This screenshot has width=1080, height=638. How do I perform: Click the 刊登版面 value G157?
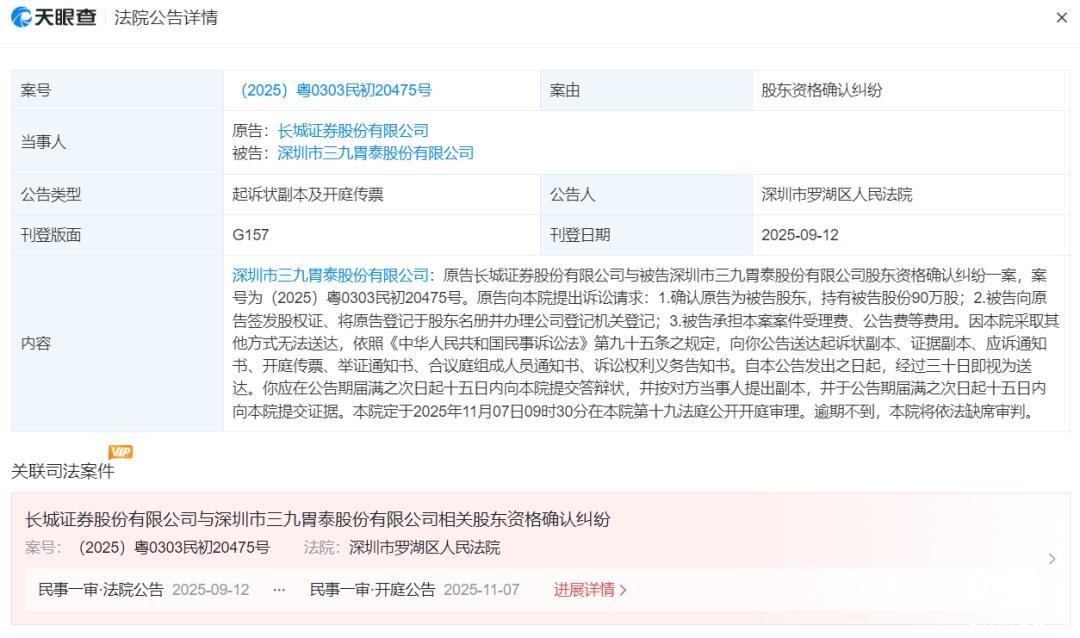pos(250,235)
